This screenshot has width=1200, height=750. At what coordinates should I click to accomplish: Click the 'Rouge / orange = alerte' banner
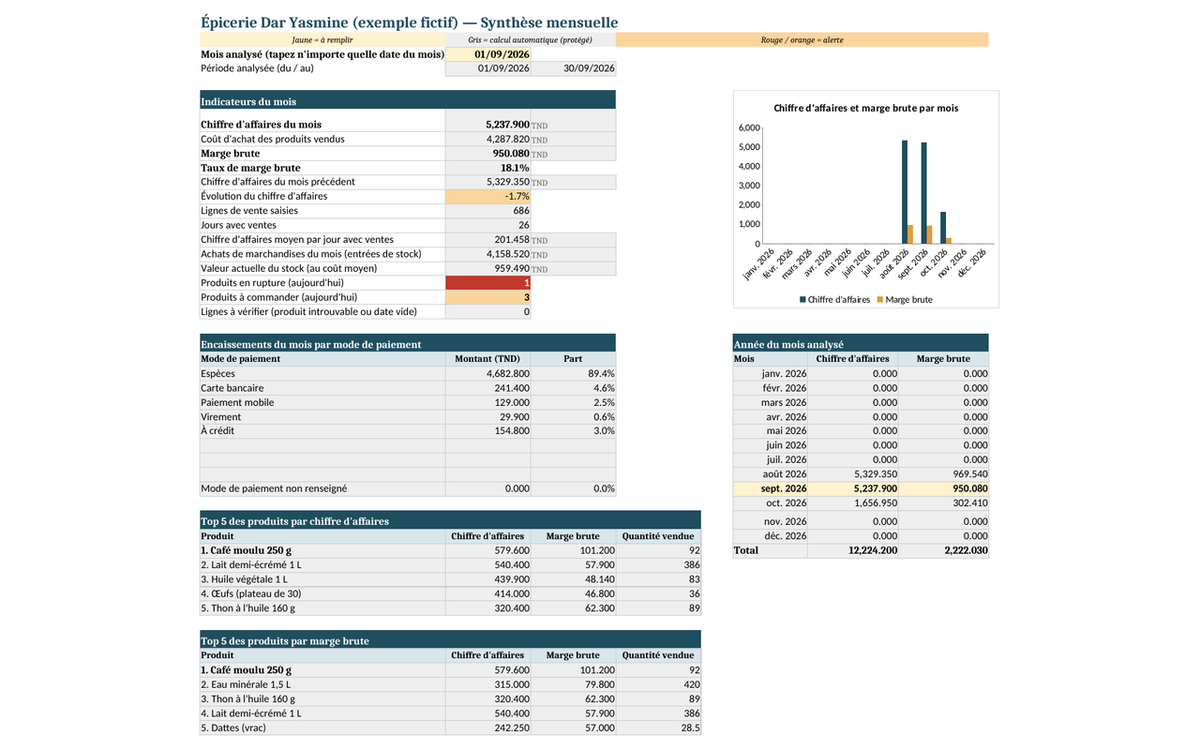(802, 40)
